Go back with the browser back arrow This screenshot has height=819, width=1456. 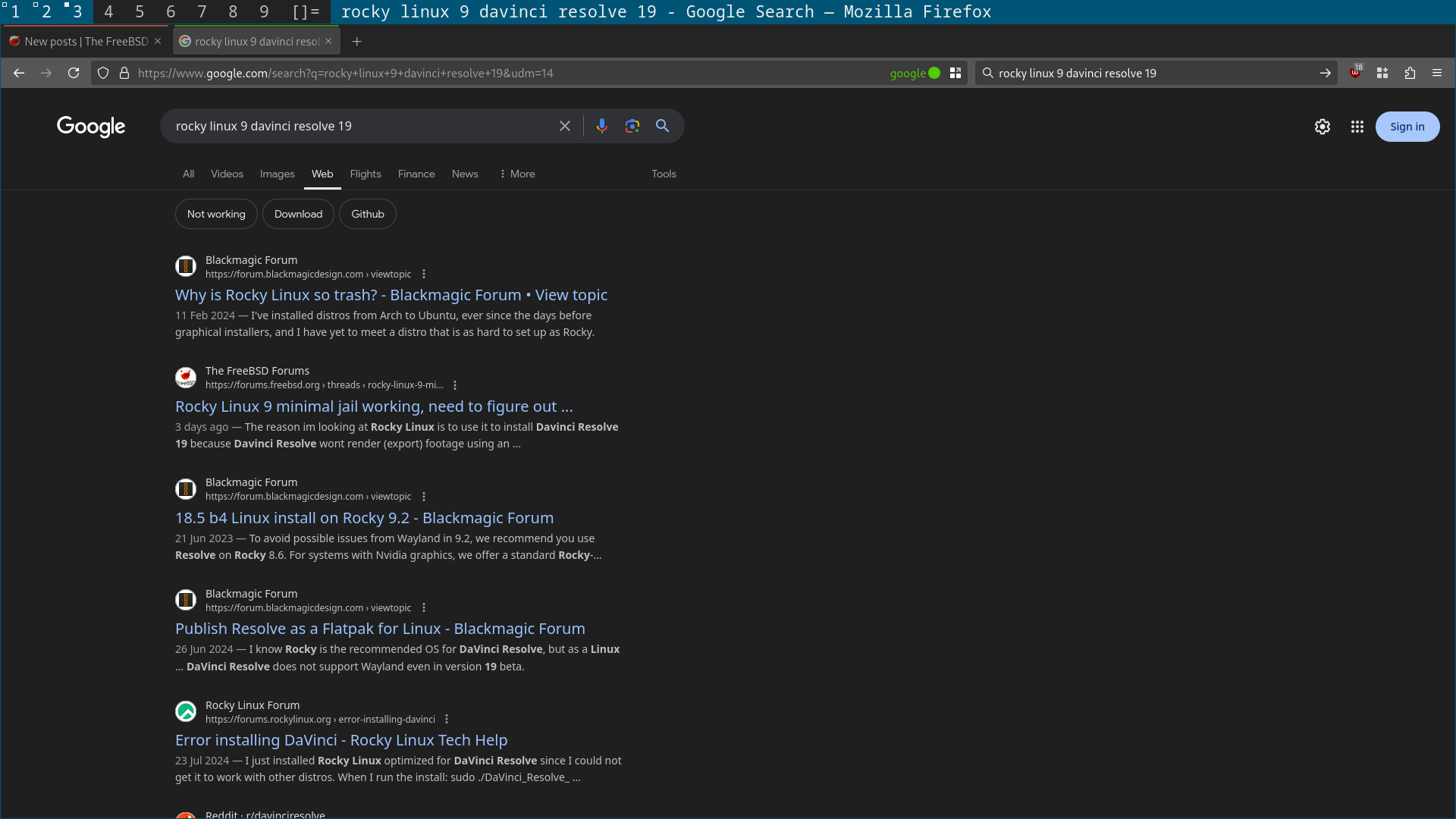[x=19, y=73]
